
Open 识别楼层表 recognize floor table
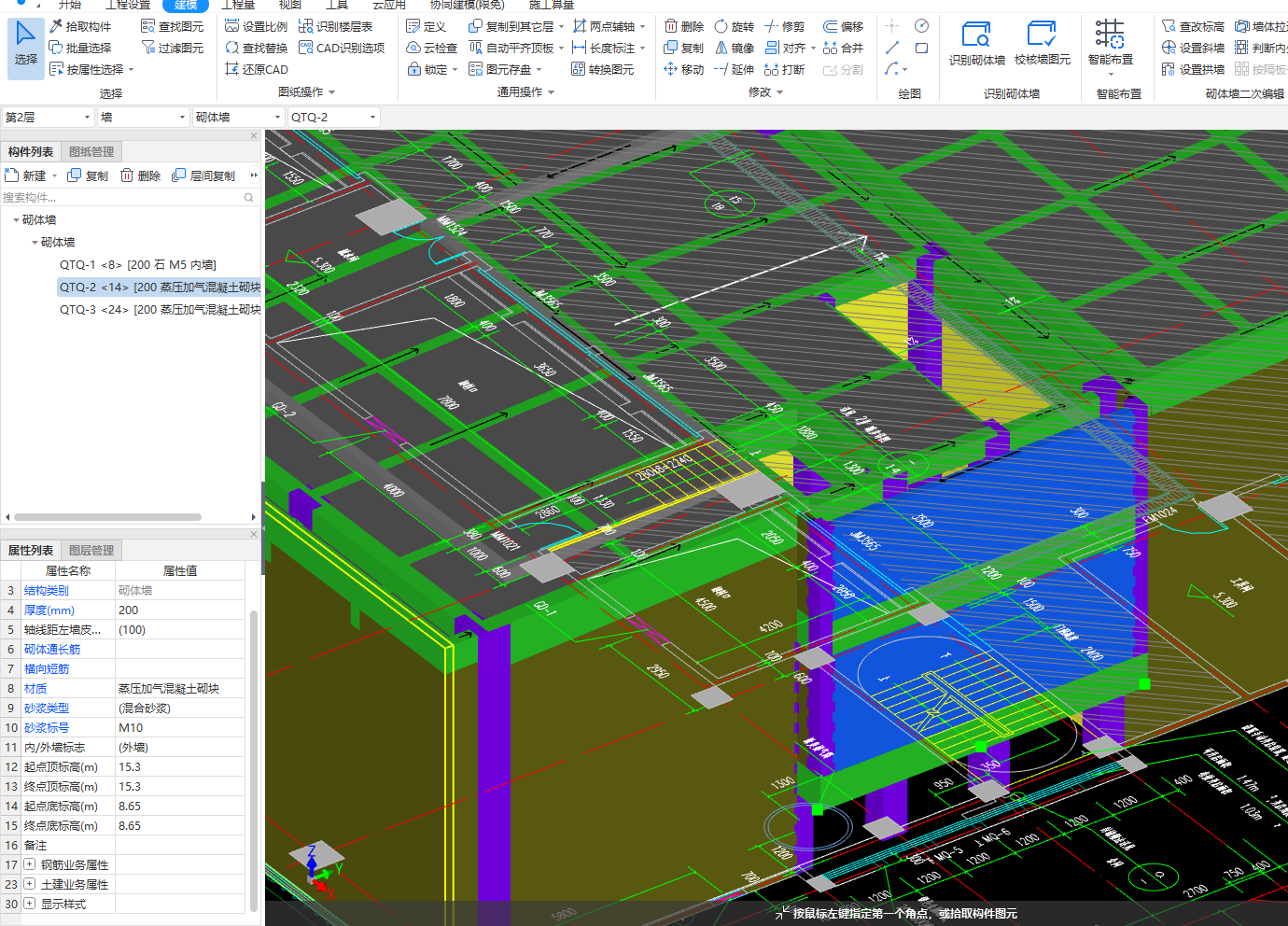click(x=335, y=26)
